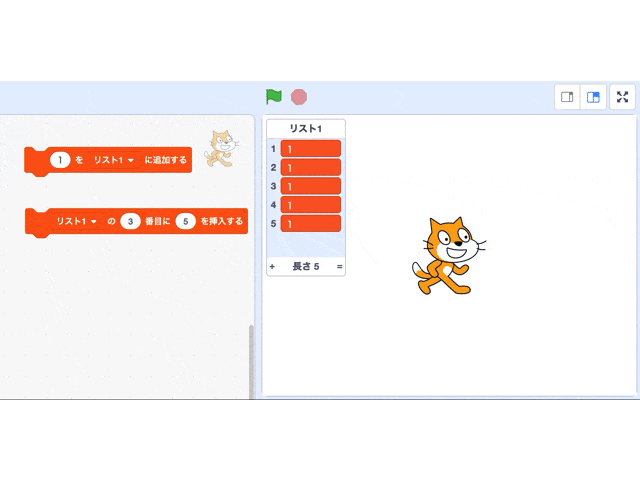640x480 pixels.
Task: Click the に追加する block text
Action: click(x=165, y=160)
